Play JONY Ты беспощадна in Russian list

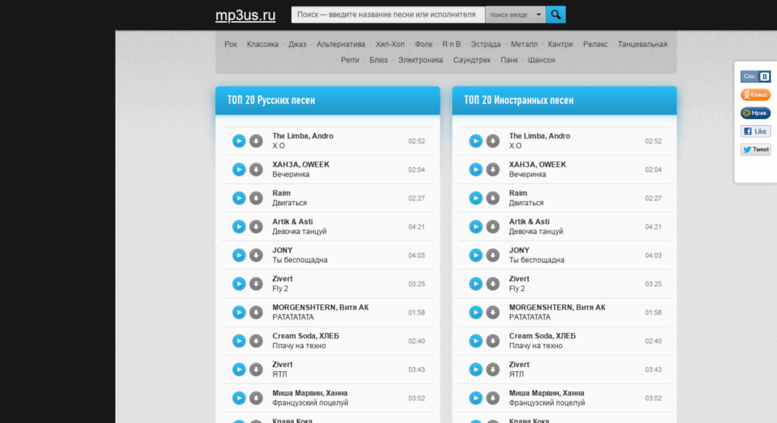(239, 256)
